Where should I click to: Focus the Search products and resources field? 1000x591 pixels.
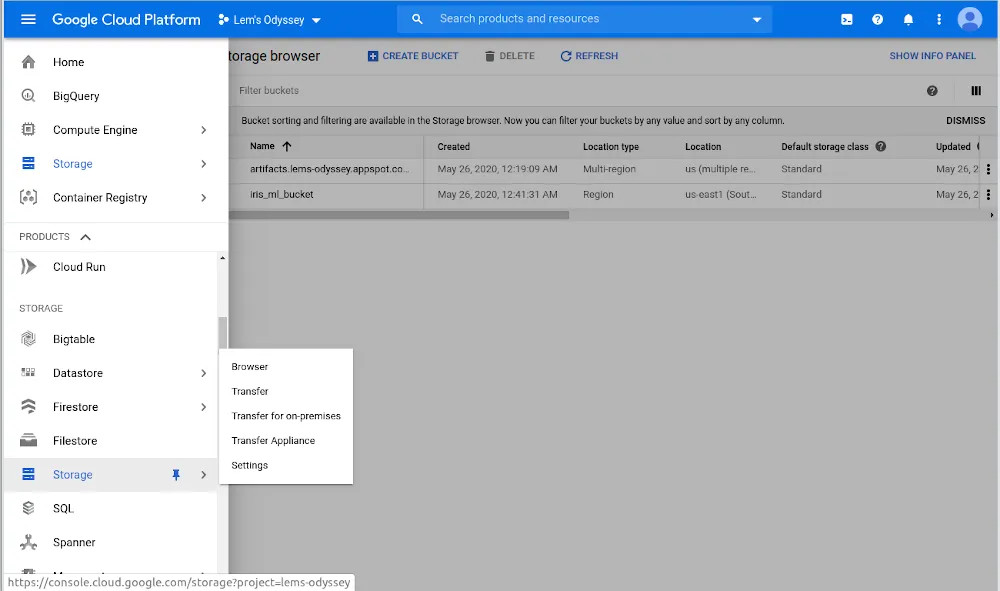point(584,19)
